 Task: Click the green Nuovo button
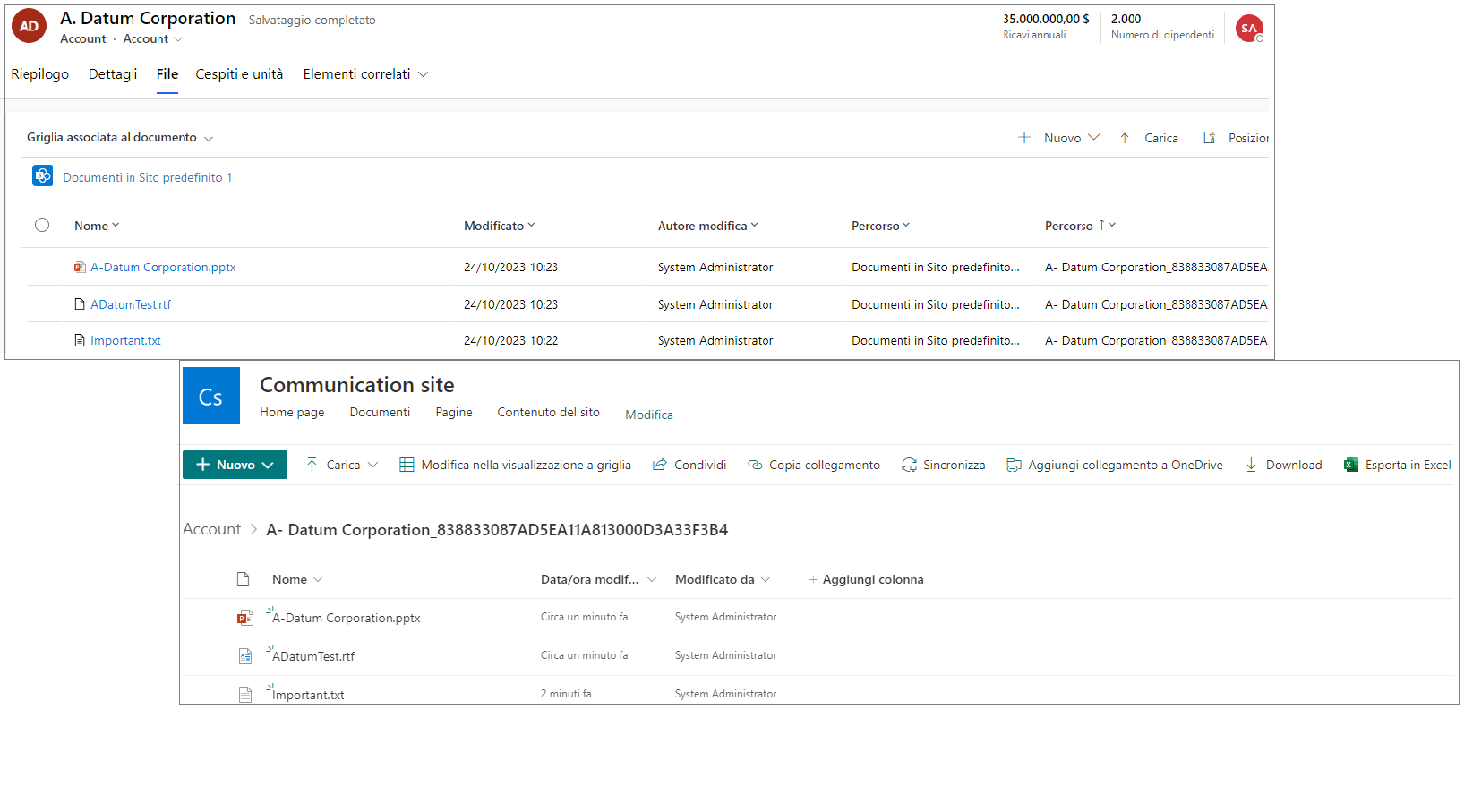pyautogui.click(x=235, y=465)
